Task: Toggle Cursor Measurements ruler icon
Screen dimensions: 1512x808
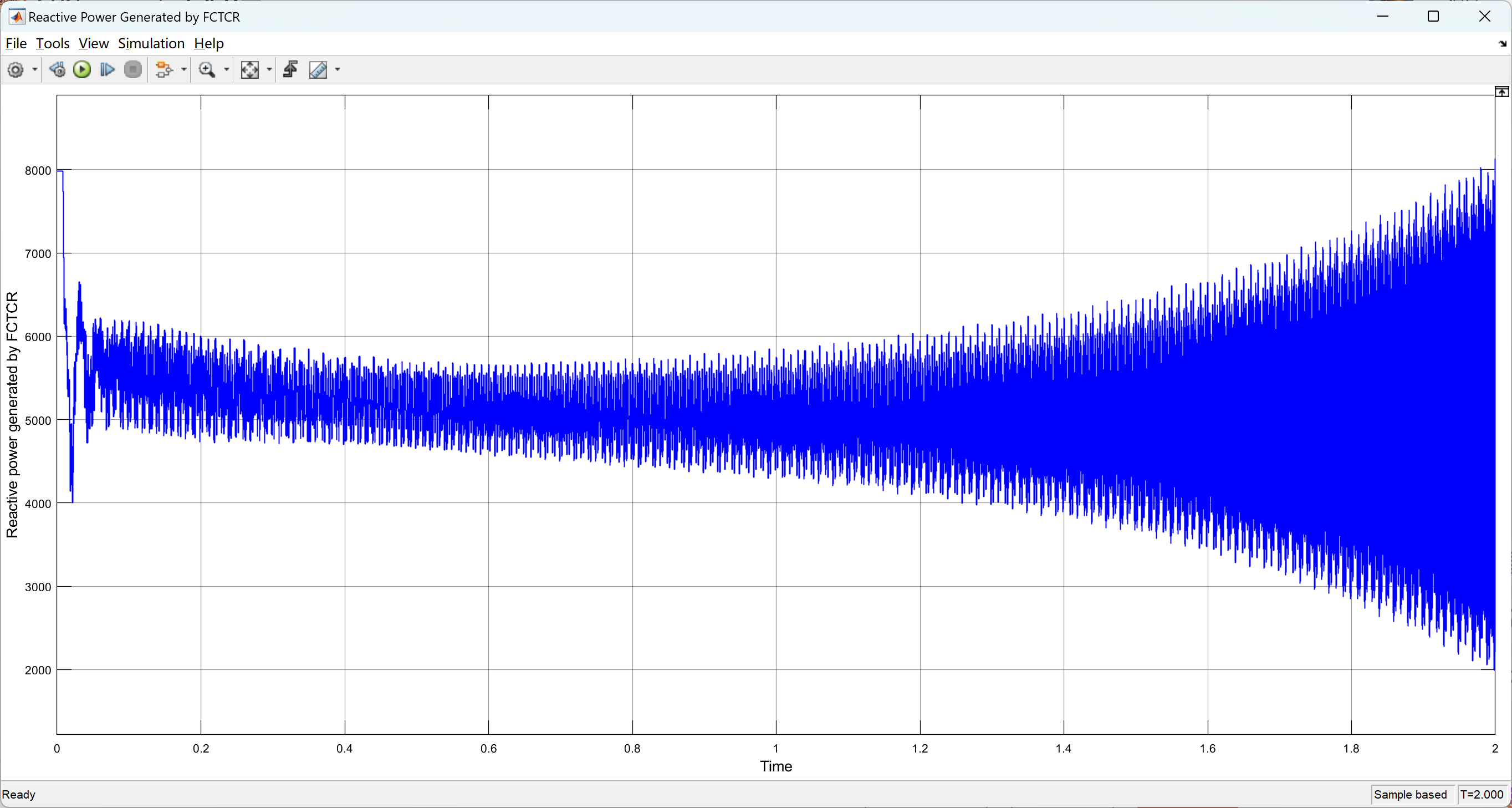Action: [x=318, y=70]
